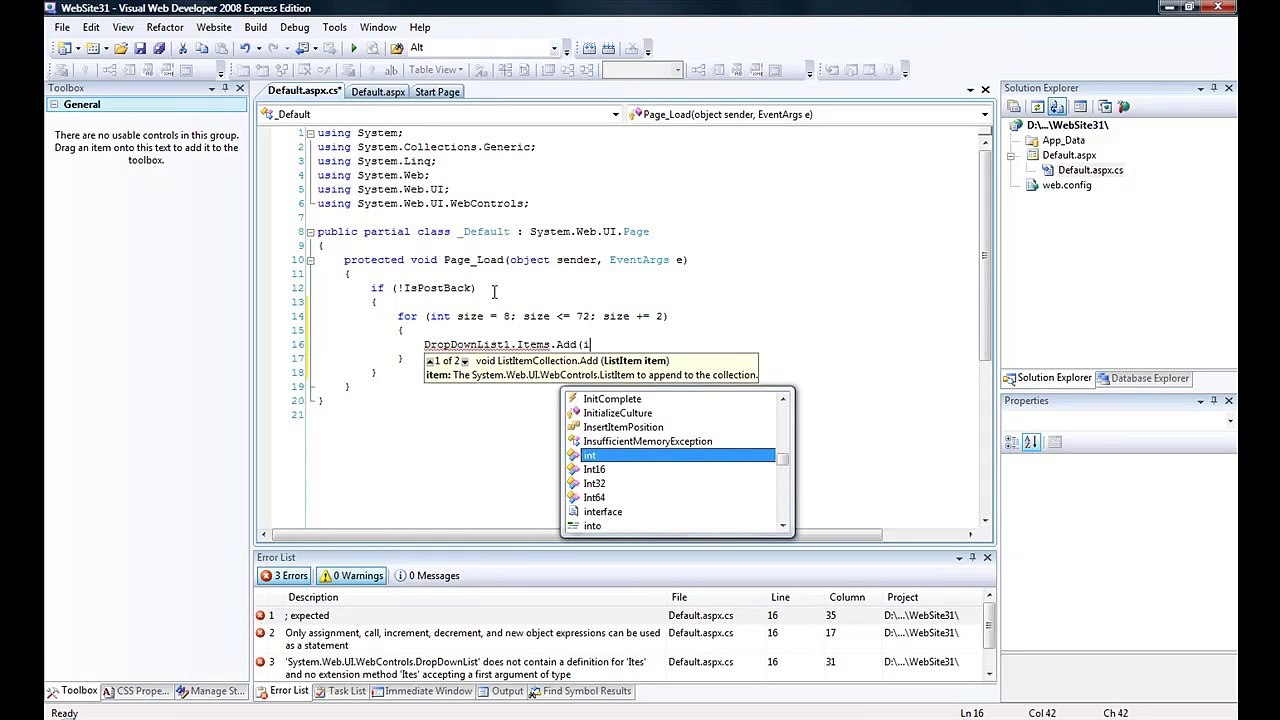Click the Navigate Backward icon
This screenshot has height=720, width=1280.
(303, 48)
